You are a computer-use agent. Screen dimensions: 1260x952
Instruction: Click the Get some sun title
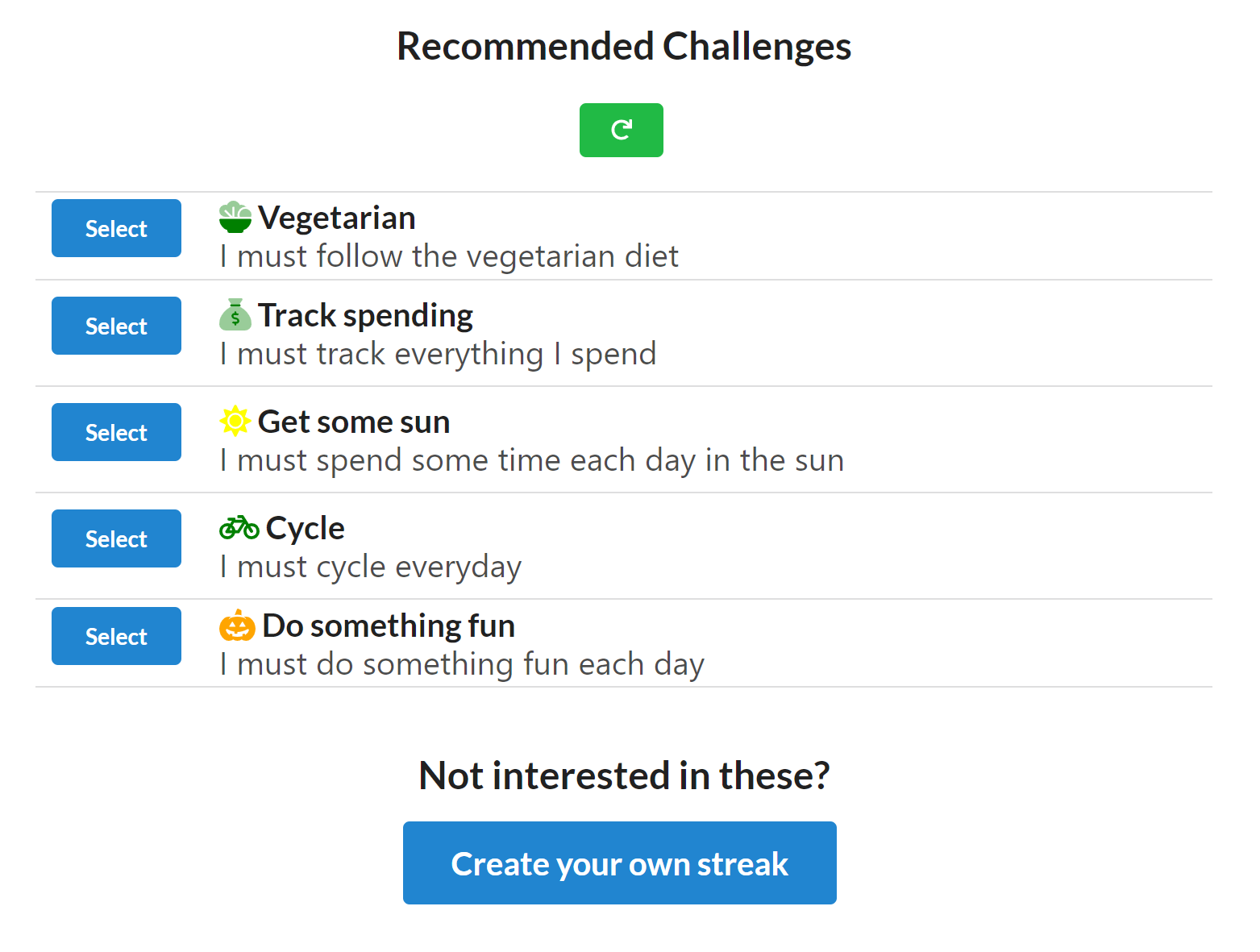point(354,422)
